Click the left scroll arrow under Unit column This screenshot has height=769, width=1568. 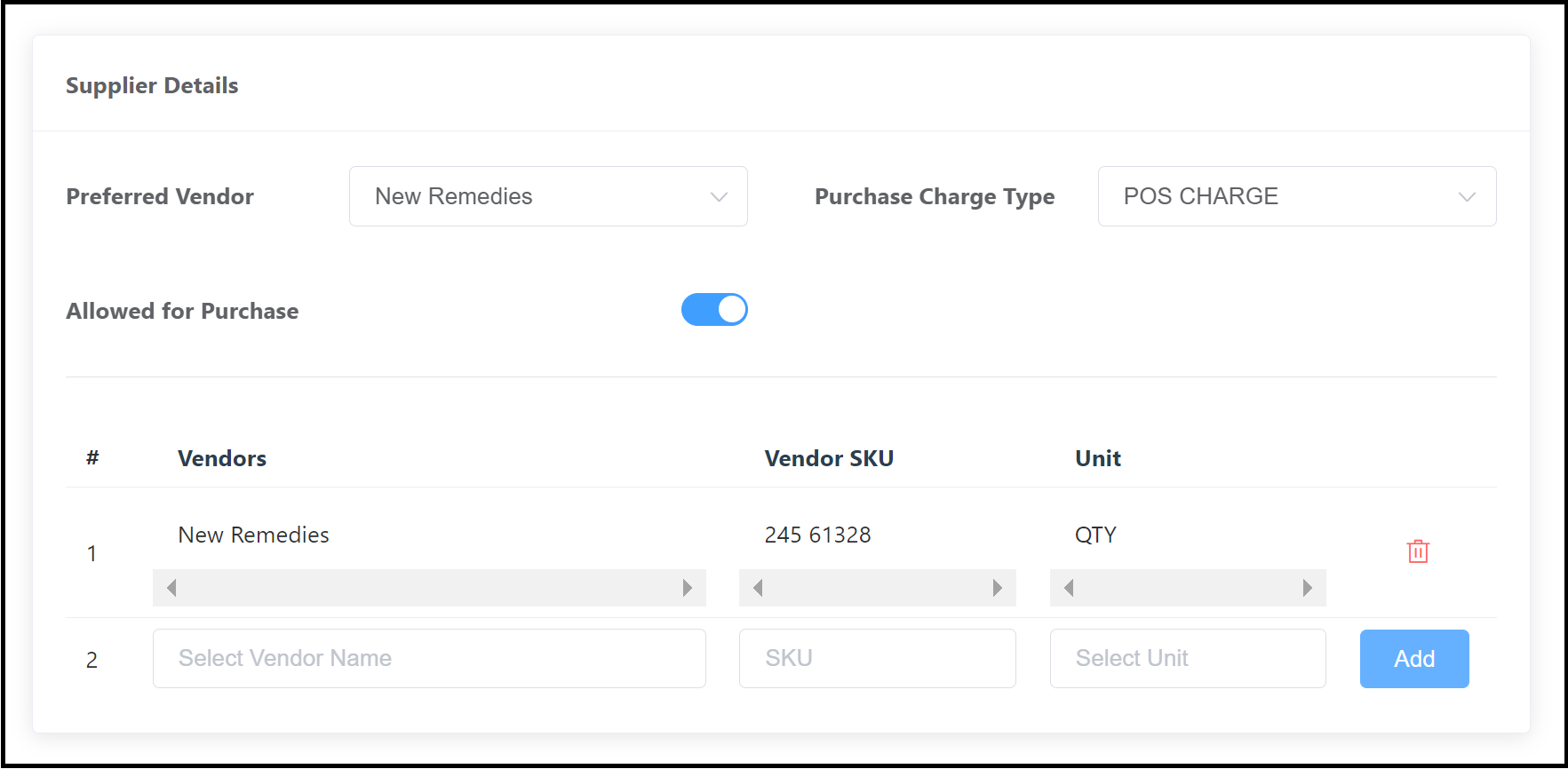pyautogui.click(x=1069, y=587)
